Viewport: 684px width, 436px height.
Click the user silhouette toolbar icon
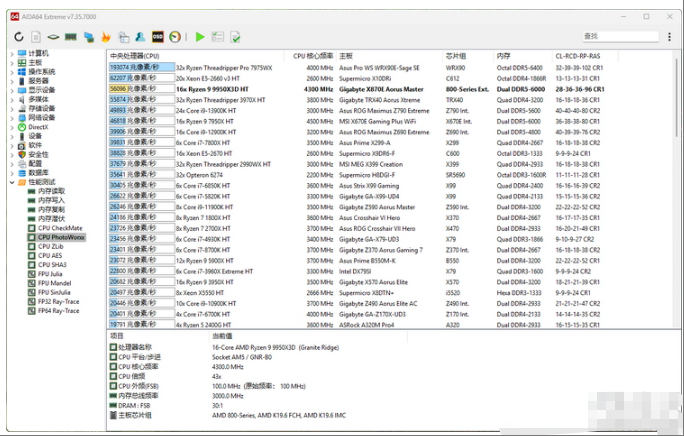click(x=140, y=37)
